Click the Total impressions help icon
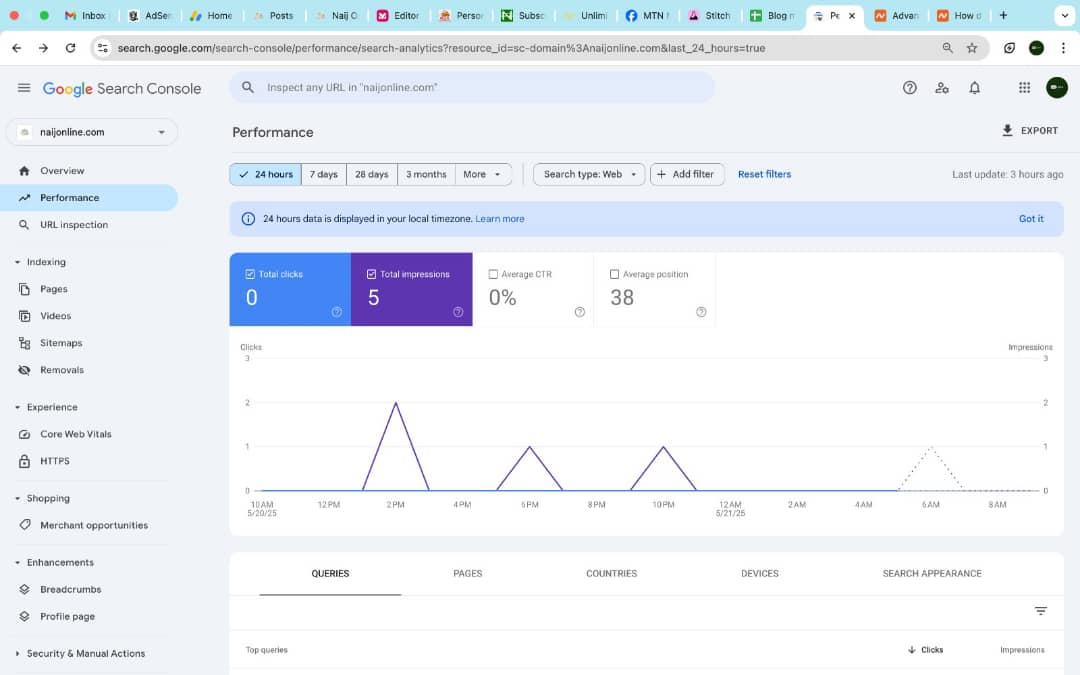The image size is (1080, 675). pyautogui.click(x=458, y=312)
